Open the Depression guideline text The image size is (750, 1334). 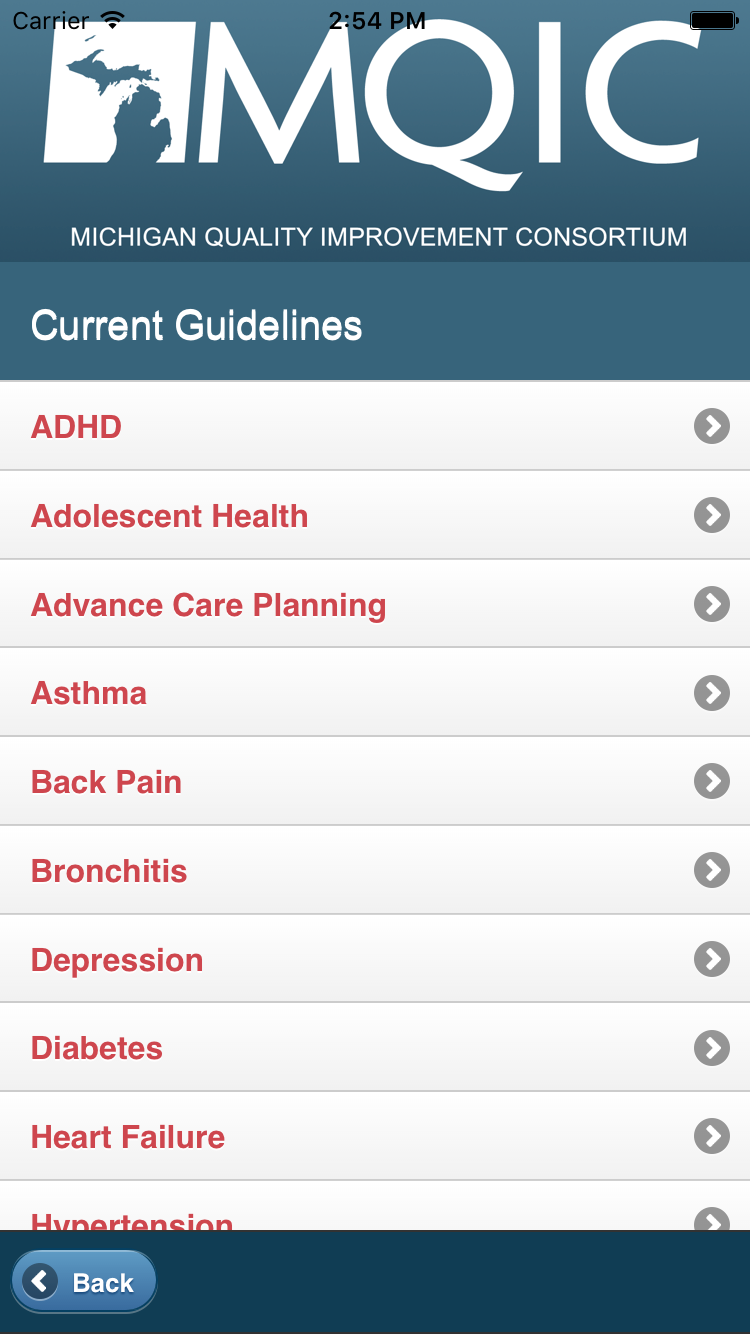[117, 960]
